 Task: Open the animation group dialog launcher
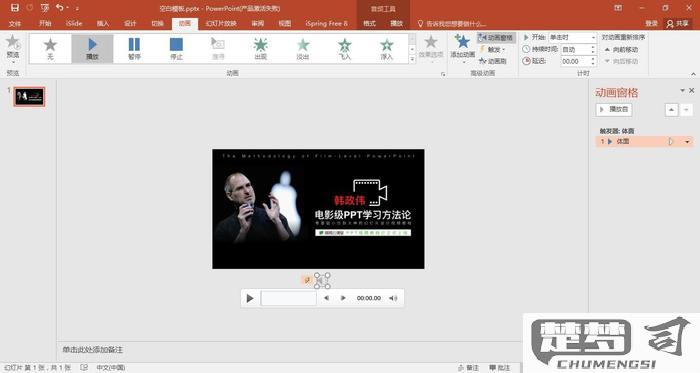[x=443, y=74]
